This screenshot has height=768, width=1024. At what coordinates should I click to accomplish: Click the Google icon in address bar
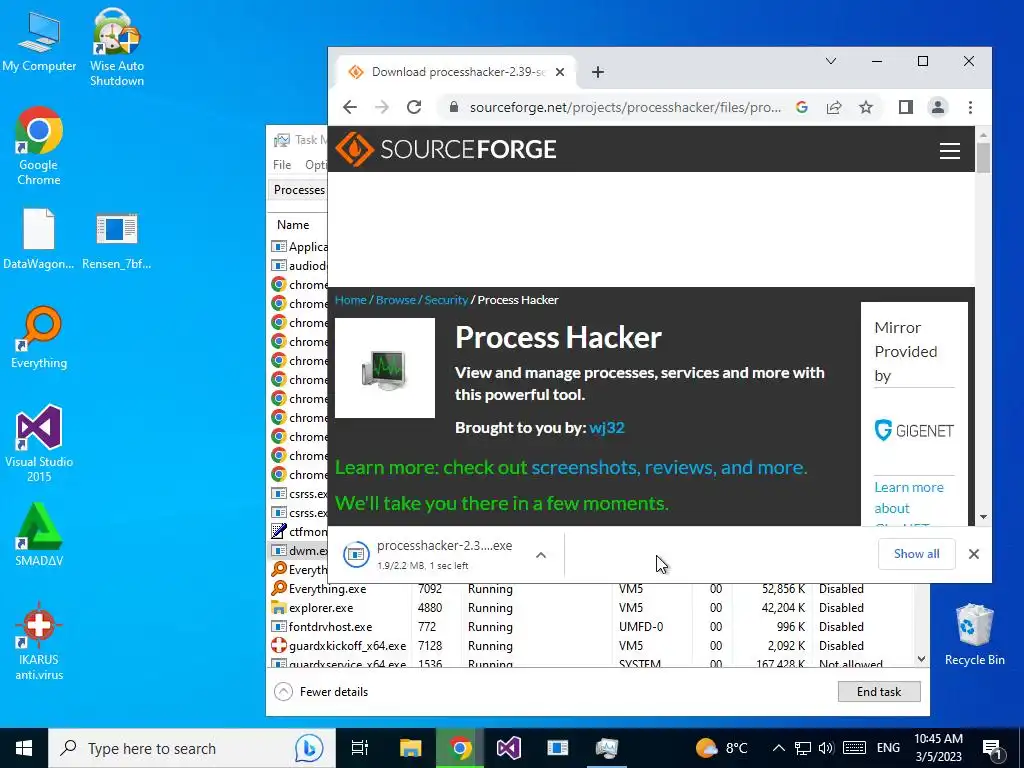(802, 107)
